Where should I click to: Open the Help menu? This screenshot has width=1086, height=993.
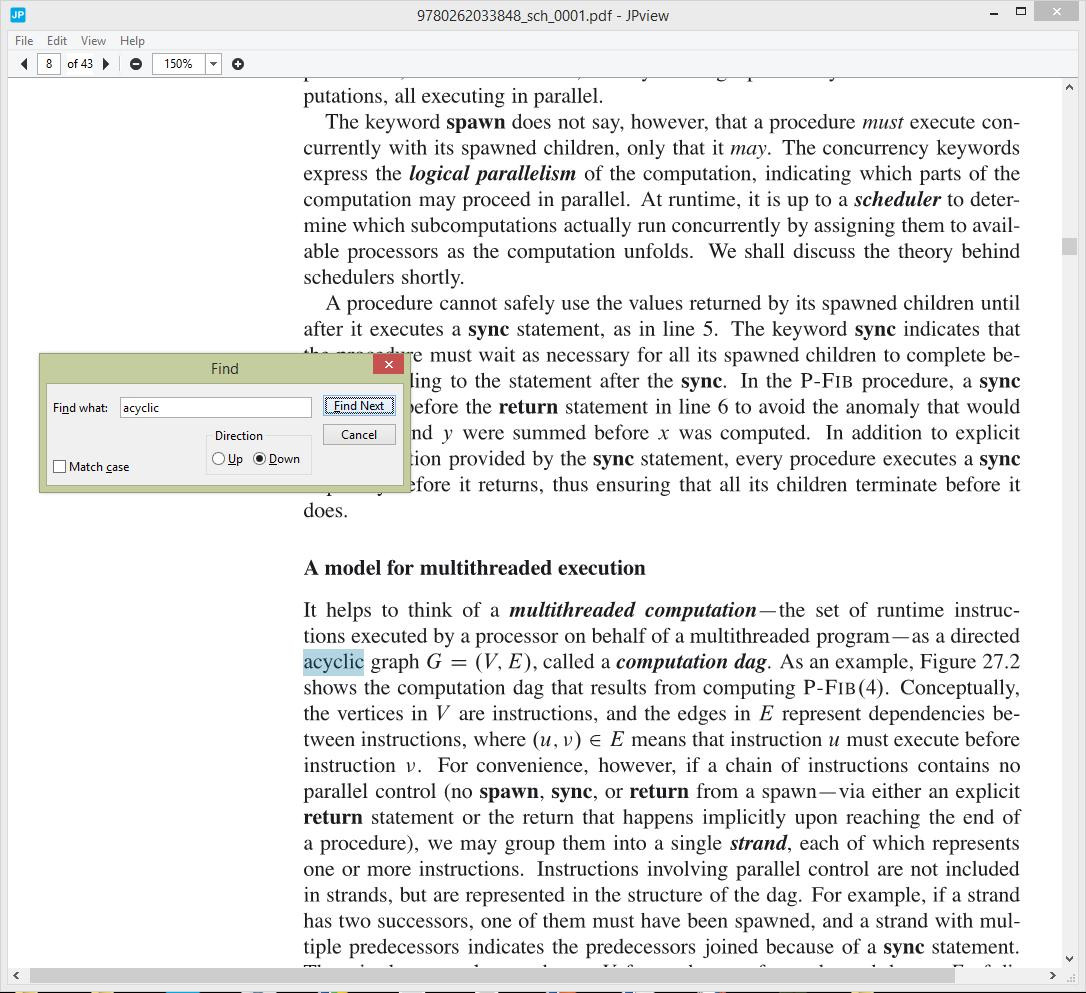(132, 41)
